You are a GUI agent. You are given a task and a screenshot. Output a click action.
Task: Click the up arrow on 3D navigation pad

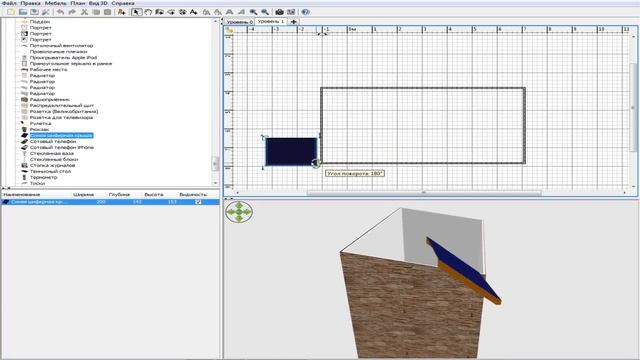pos(239,206)
